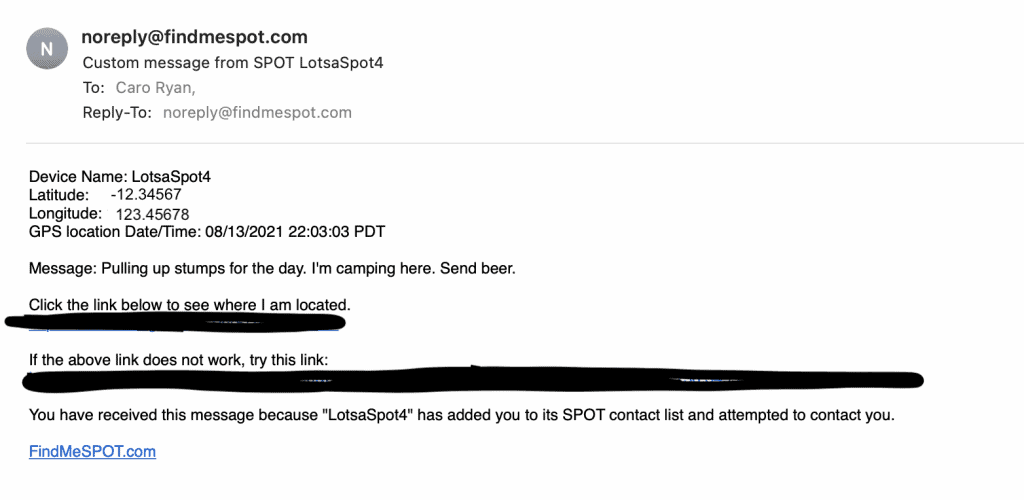This screenshot has height=500, width=1024.
Task: Click the sender avatar circle with letter N
Action: [x=47, y=49]
